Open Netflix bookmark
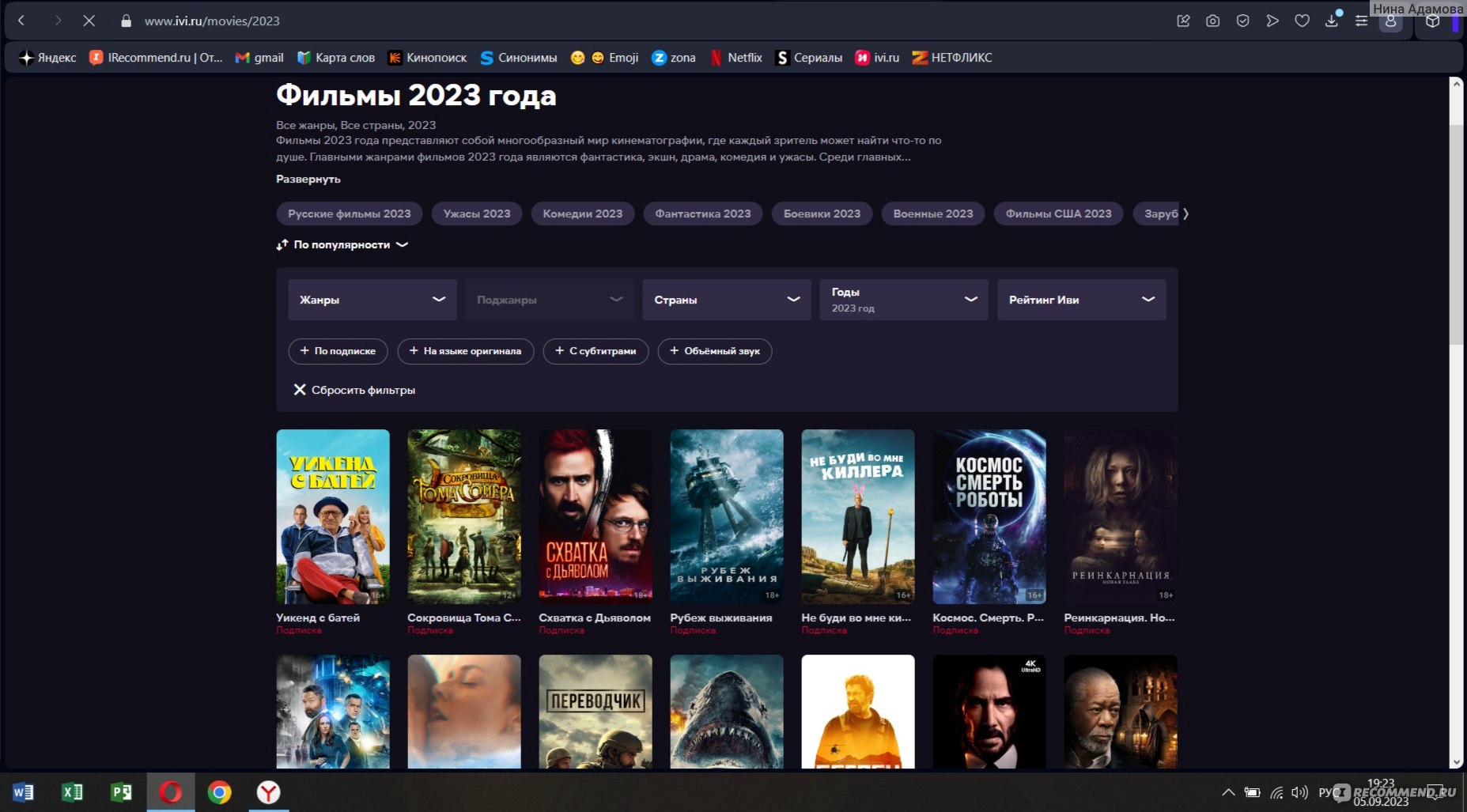The width and height of the screenshot is (1467, 812). (x=735, y=58)
